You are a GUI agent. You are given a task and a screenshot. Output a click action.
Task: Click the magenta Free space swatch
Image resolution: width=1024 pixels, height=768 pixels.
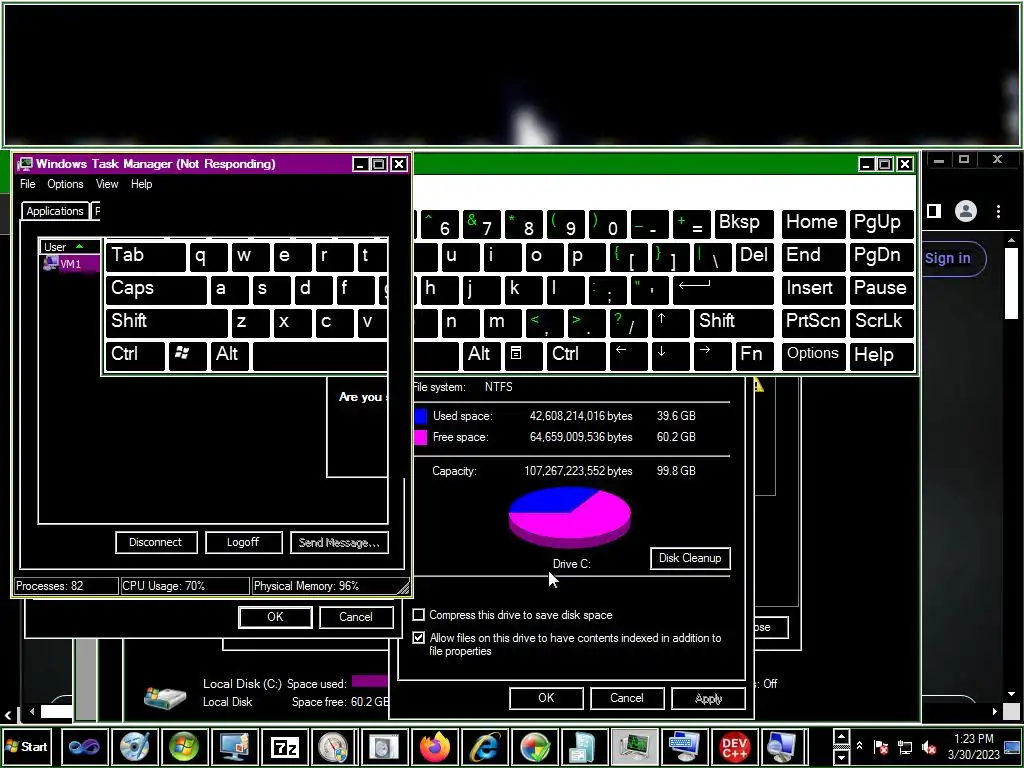[421, 437]
